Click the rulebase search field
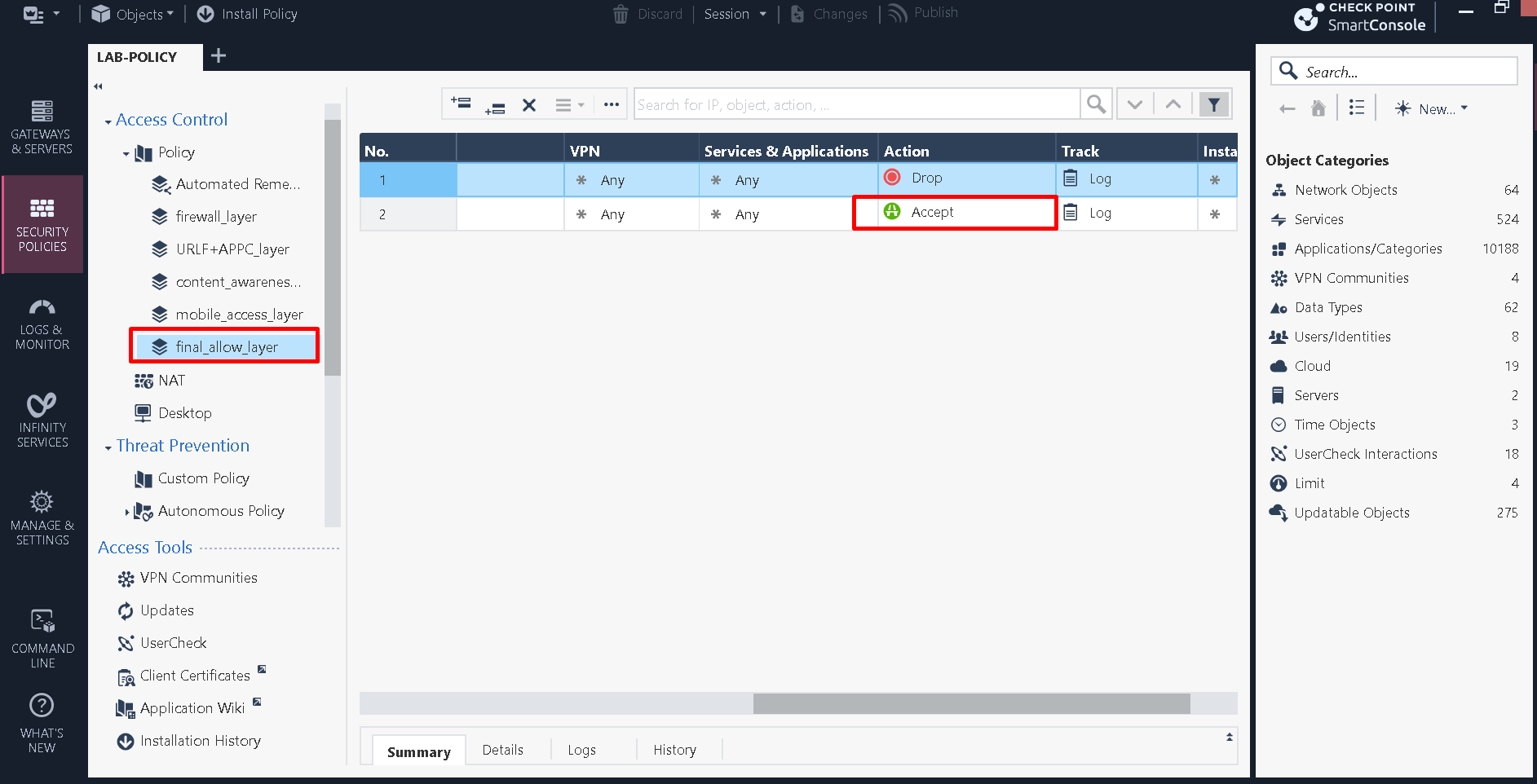This screenshot has width=1537, height=784. (x=856, y=104)
